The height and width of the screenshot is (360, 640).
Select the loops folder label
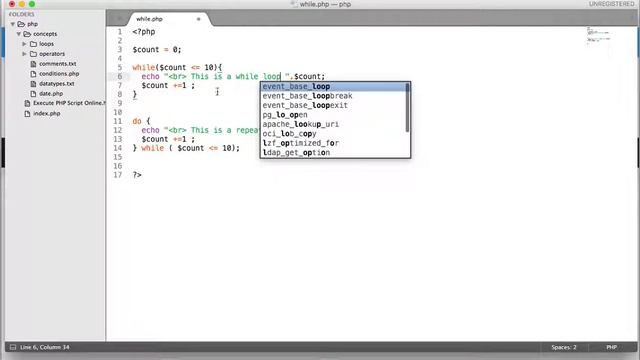[47, 44]
